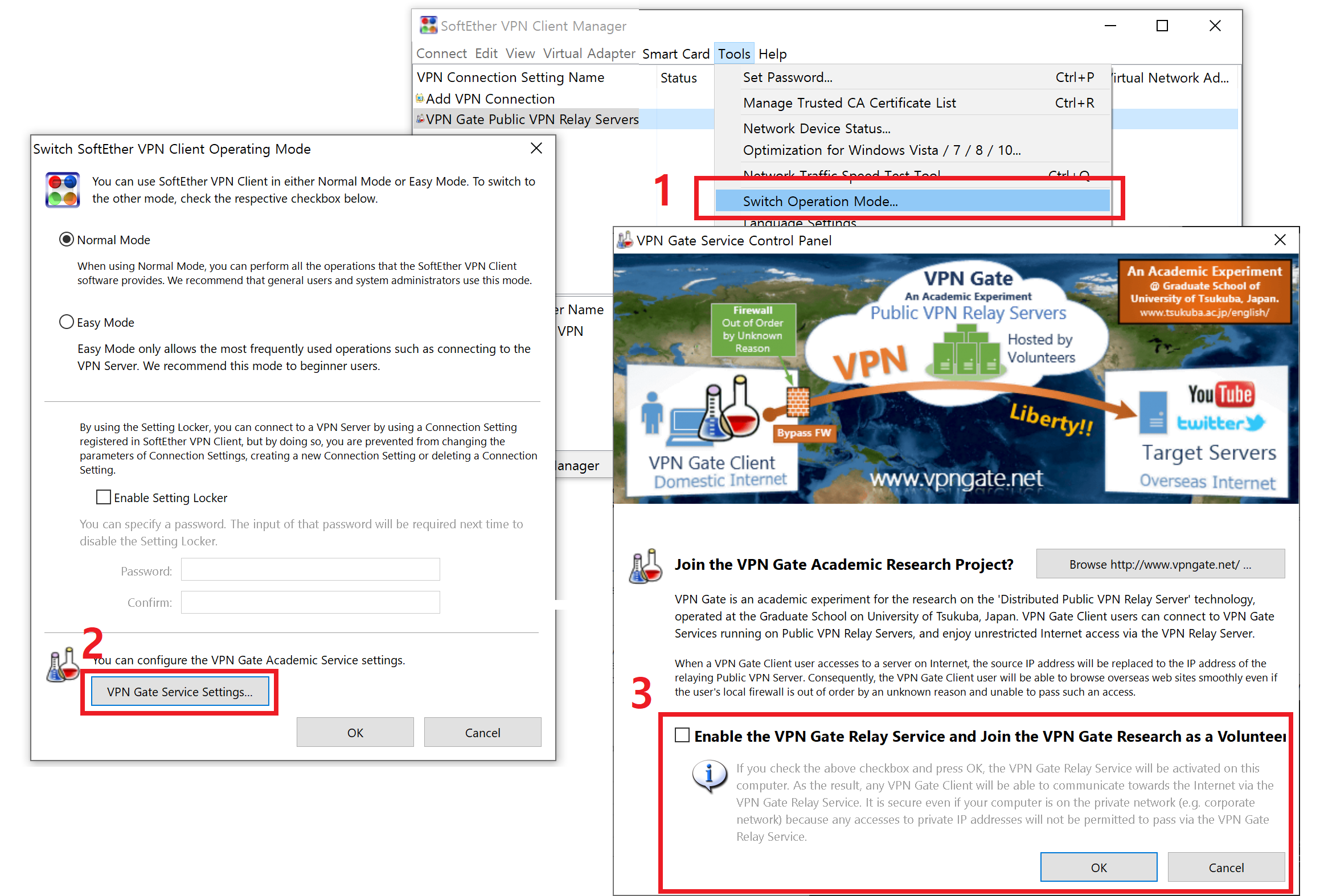1320x896 pixels.
Task: Click flask icon next to Join project heading
Action: click(x=646, y=566)
